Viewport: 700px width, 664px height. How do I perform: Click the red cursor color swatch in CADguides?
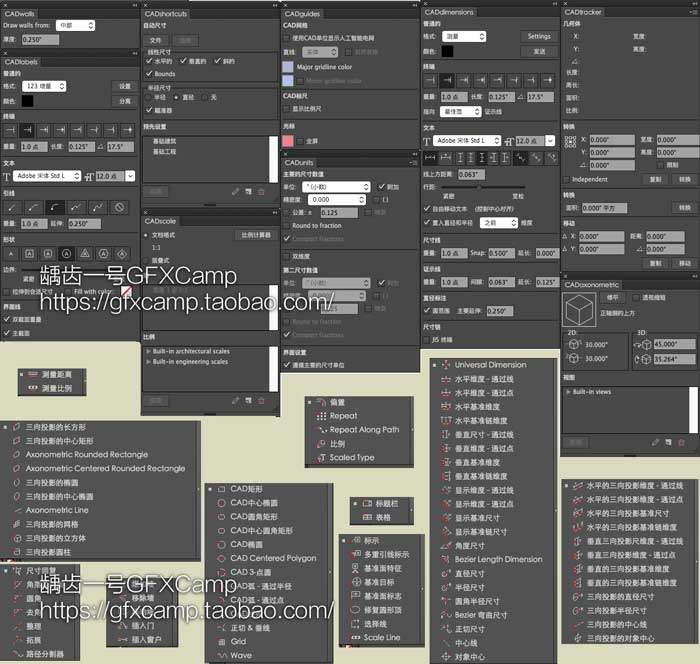288,141
